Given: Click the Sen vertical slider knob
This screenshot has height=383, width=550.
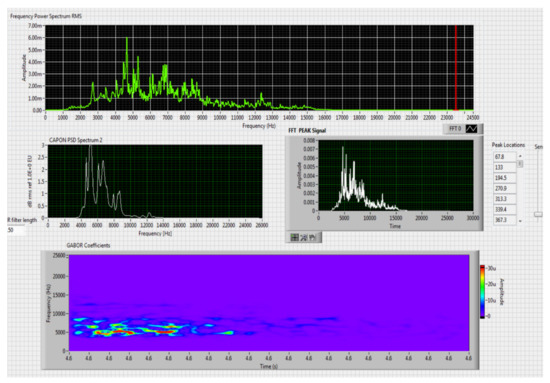Looking at the screenshot, I should coord(538,214).
